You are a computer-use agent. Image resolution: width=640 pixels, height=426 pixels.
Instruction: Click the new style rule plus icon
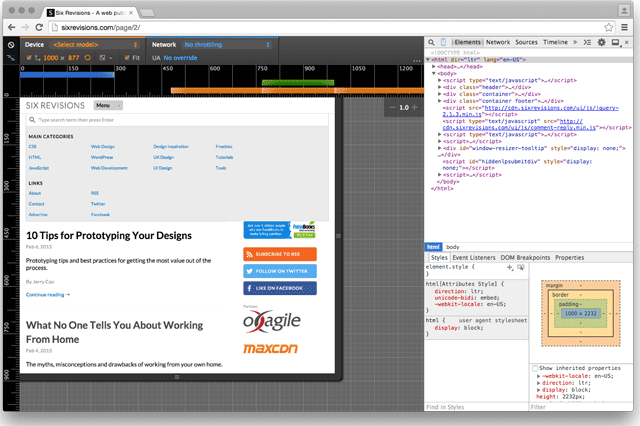coord(509,268)
